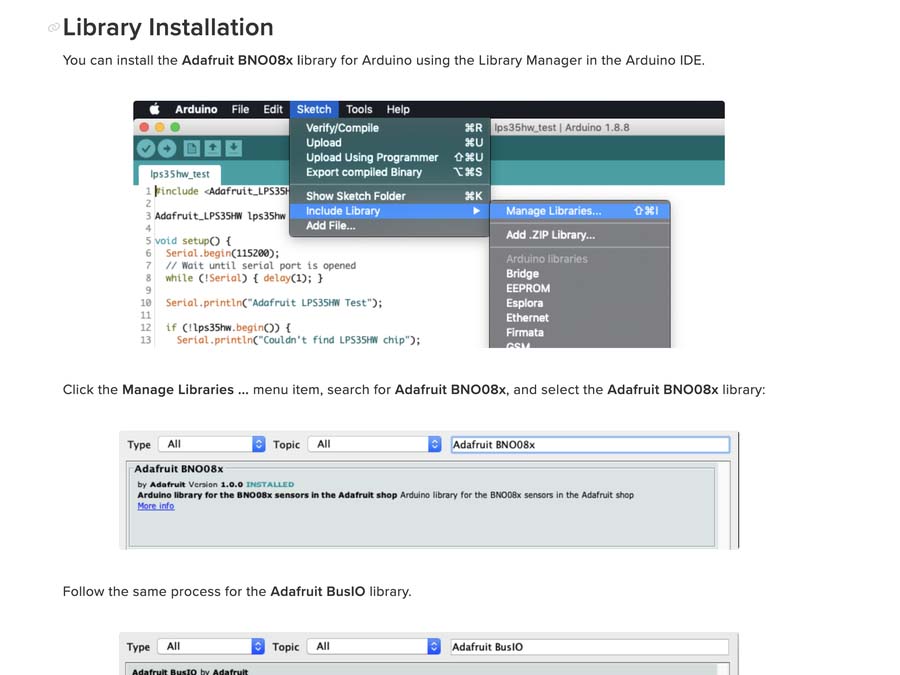Click the Library Installation heading
This screenshot has height=675, width=900.
[168, 28]
